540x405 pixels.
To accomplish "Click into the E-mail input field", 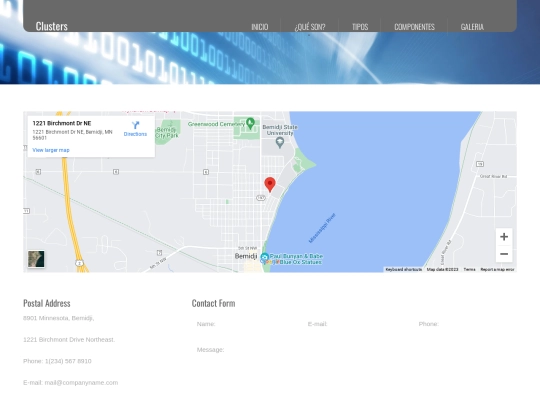I will tap(355, 324).
